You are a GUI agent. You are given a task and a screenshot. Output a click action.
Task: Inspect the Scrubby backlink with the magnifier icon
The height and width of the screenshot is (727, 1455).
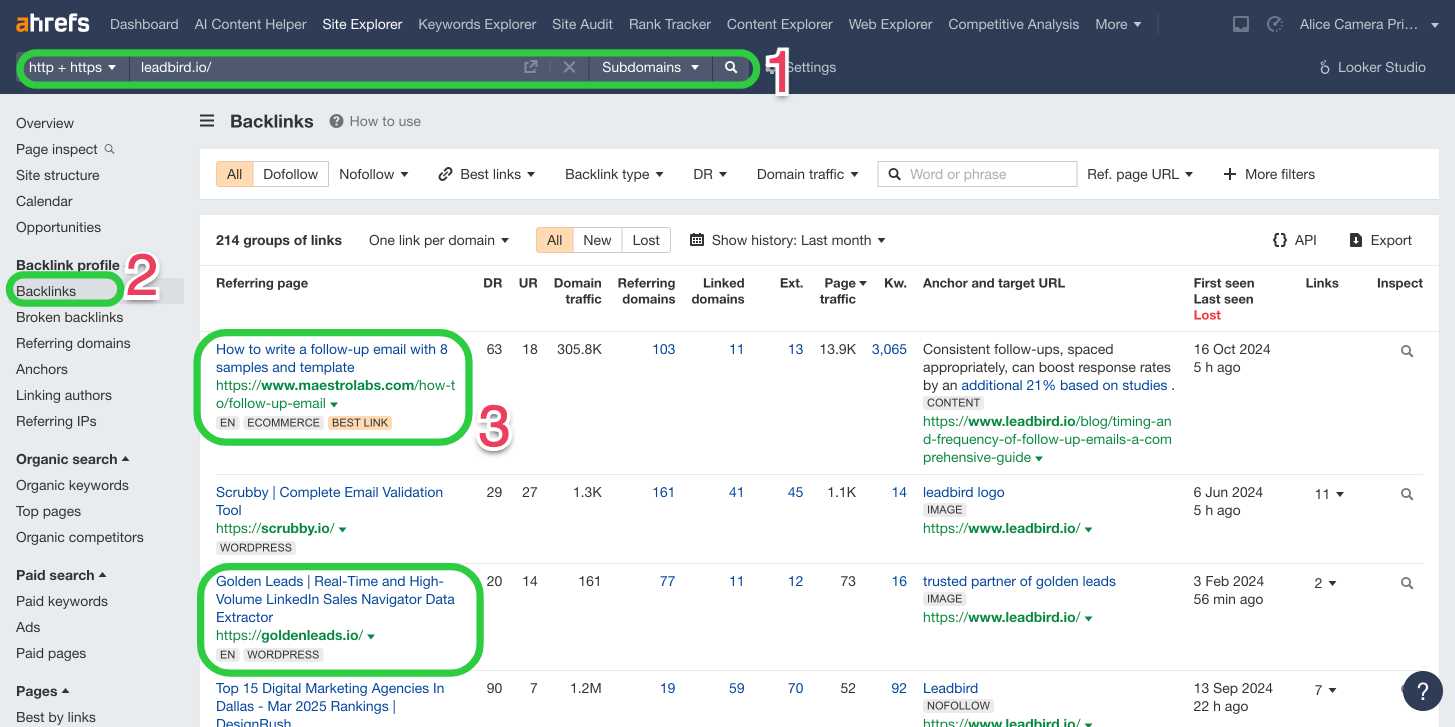[x=1406, y=494]
